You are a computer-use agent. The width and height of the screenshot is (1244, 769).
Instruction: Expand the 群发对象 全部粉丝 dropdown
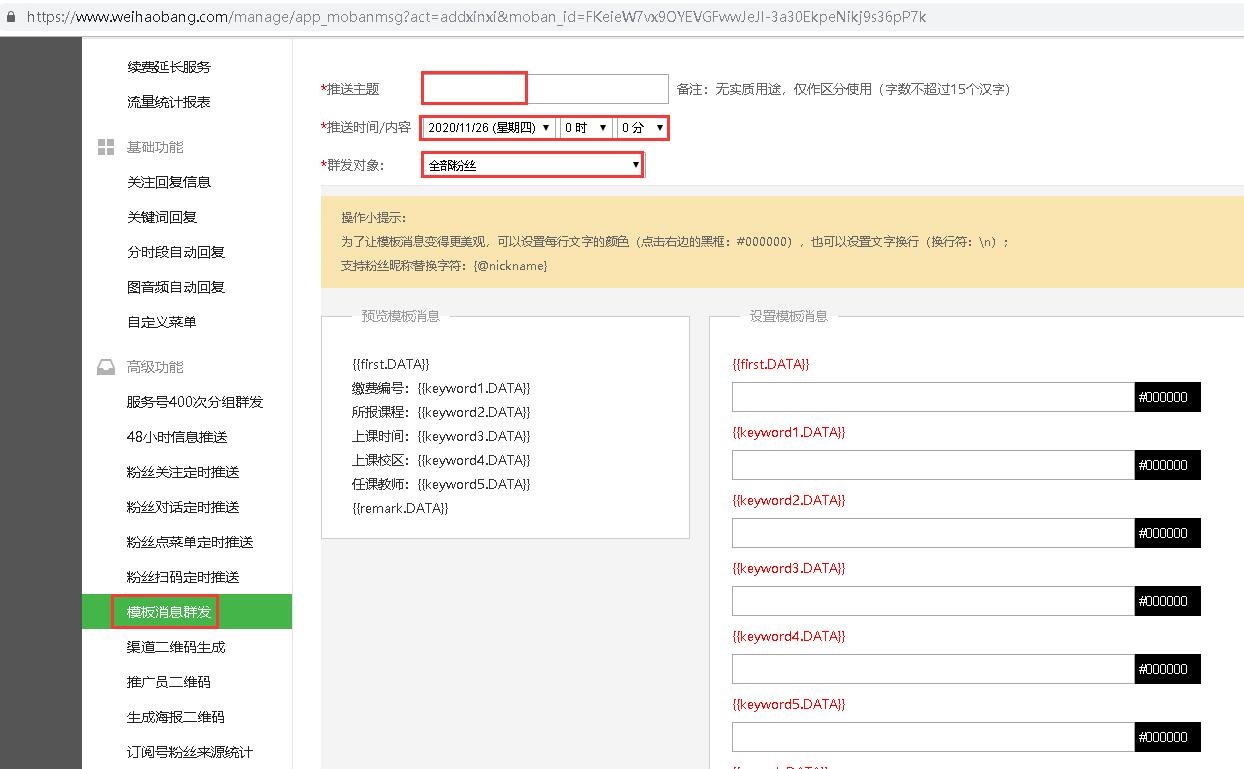tap(533, 165)
